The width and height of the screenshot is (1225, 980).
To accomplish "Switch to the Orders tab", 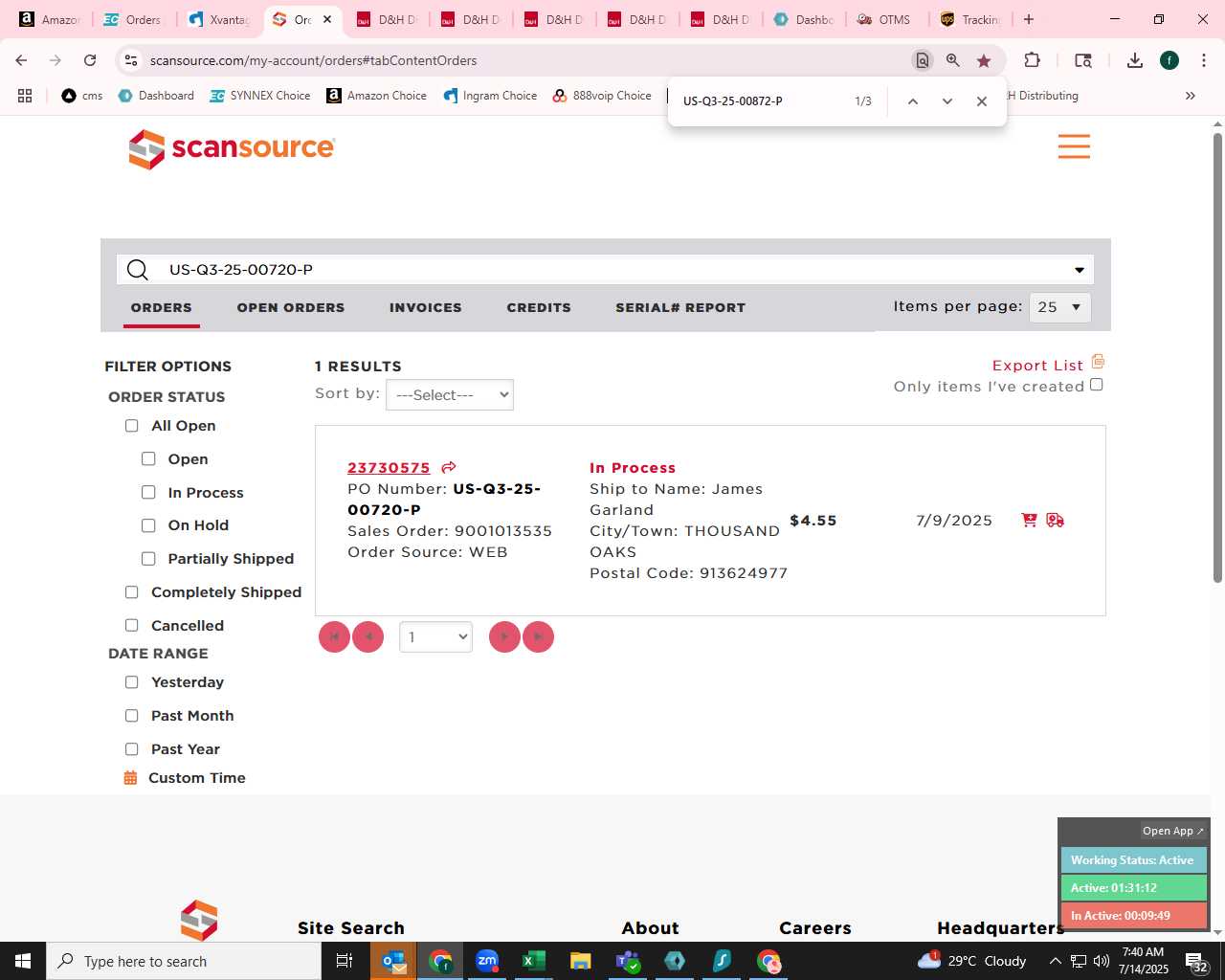I will click(162, 307).
